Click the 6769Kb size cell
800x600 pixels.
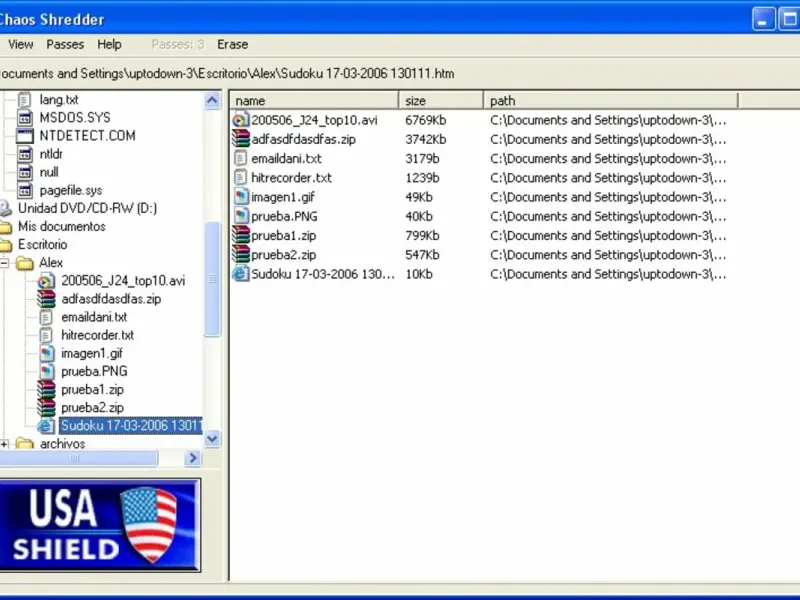pyautogui.click(x=426, y=120)
